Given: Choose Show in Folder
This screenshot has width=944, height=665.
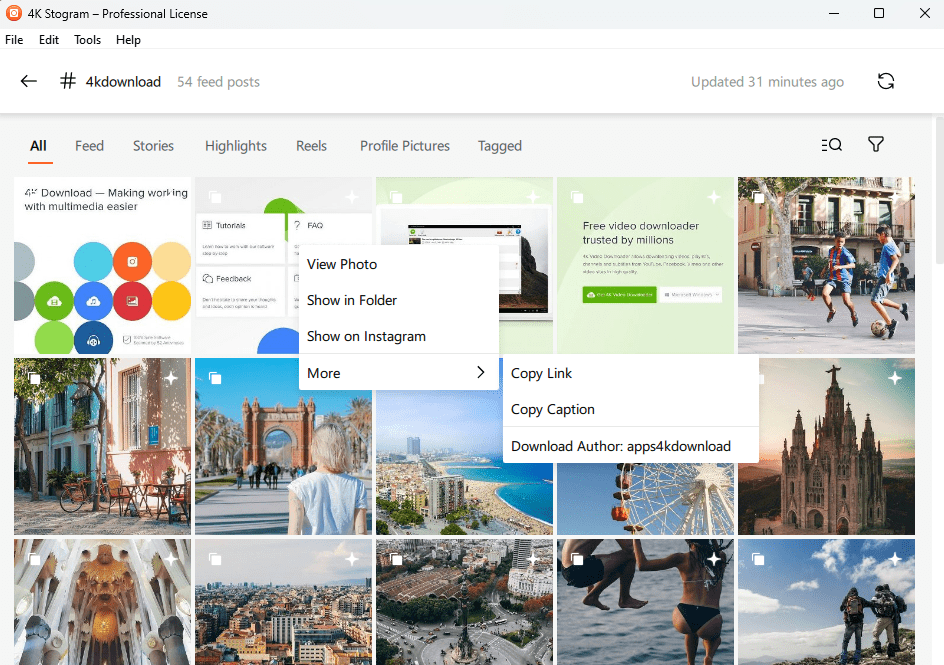Looking at the screenshot, I should (x=399, y=300).
